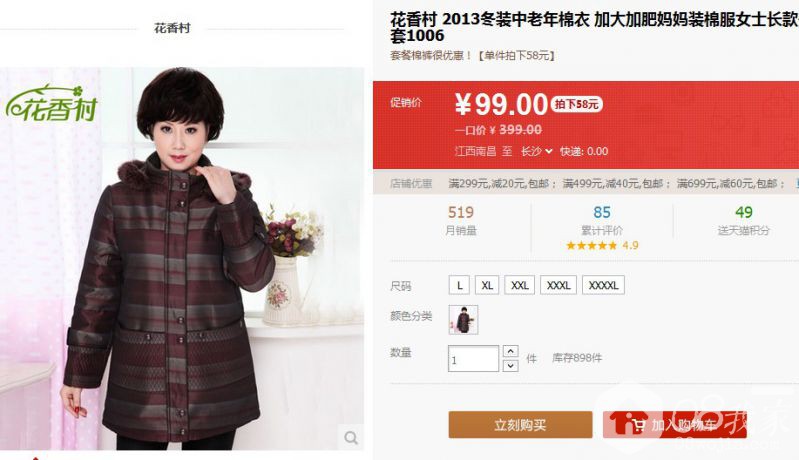Choose size XXXL option

(x=558, y=285)
